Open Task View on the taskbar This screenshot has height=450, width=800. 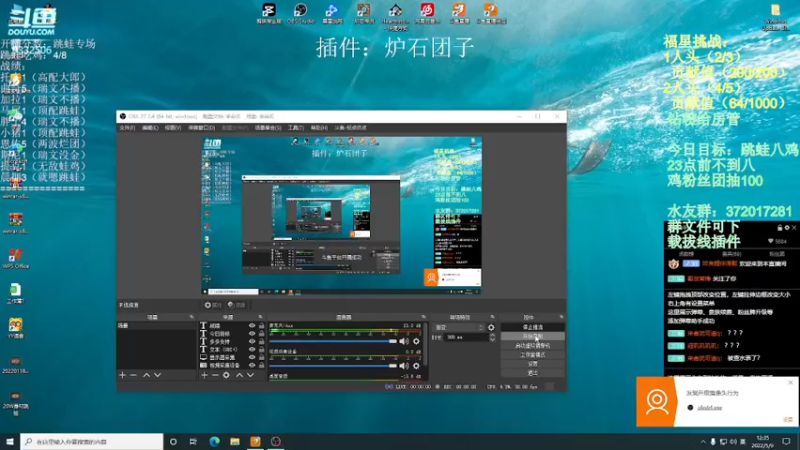click(193, 441)
